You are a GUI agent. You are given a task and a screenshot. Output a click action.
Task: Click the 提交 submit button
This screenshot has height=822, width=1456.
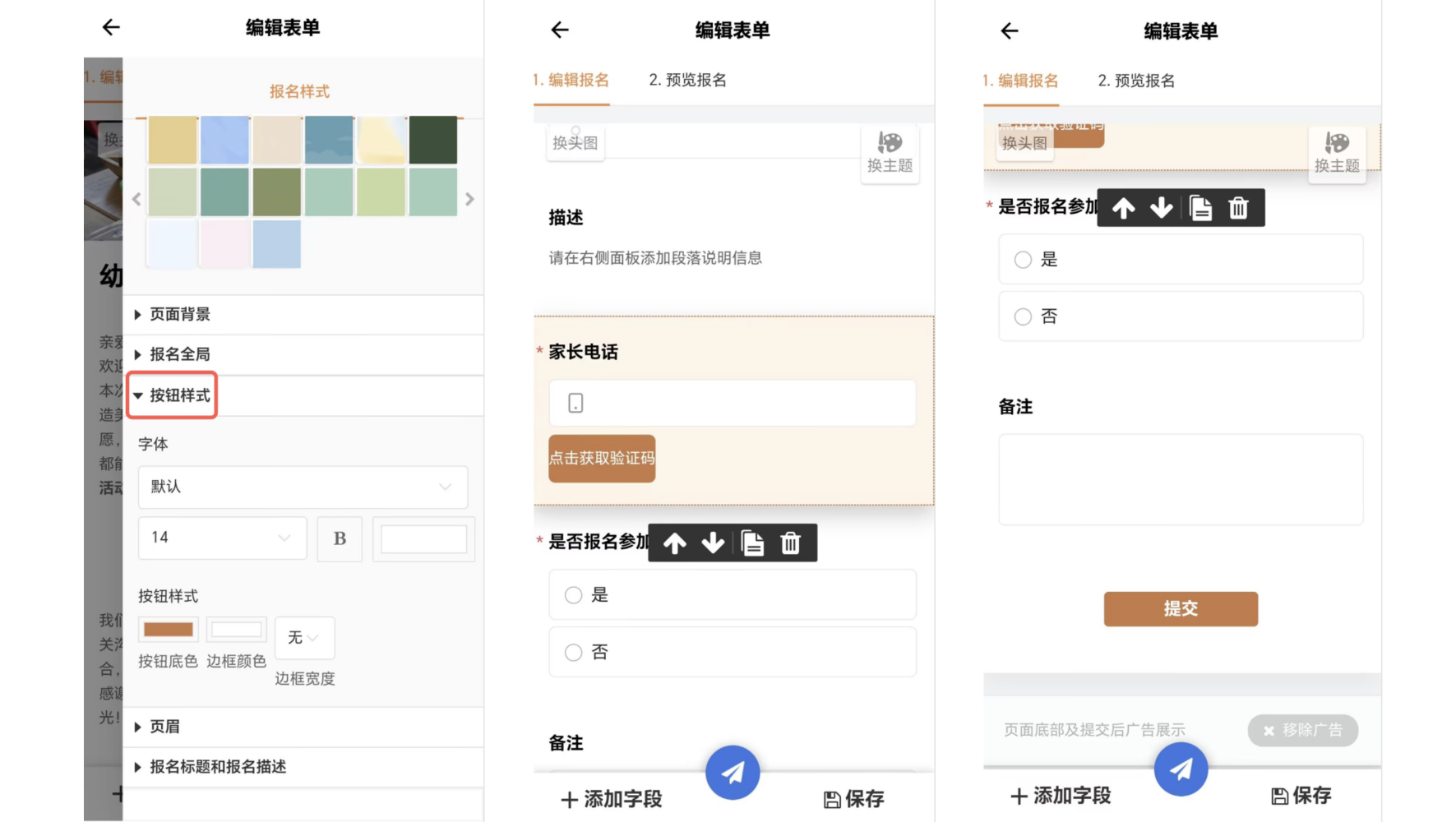point(1180,609)
